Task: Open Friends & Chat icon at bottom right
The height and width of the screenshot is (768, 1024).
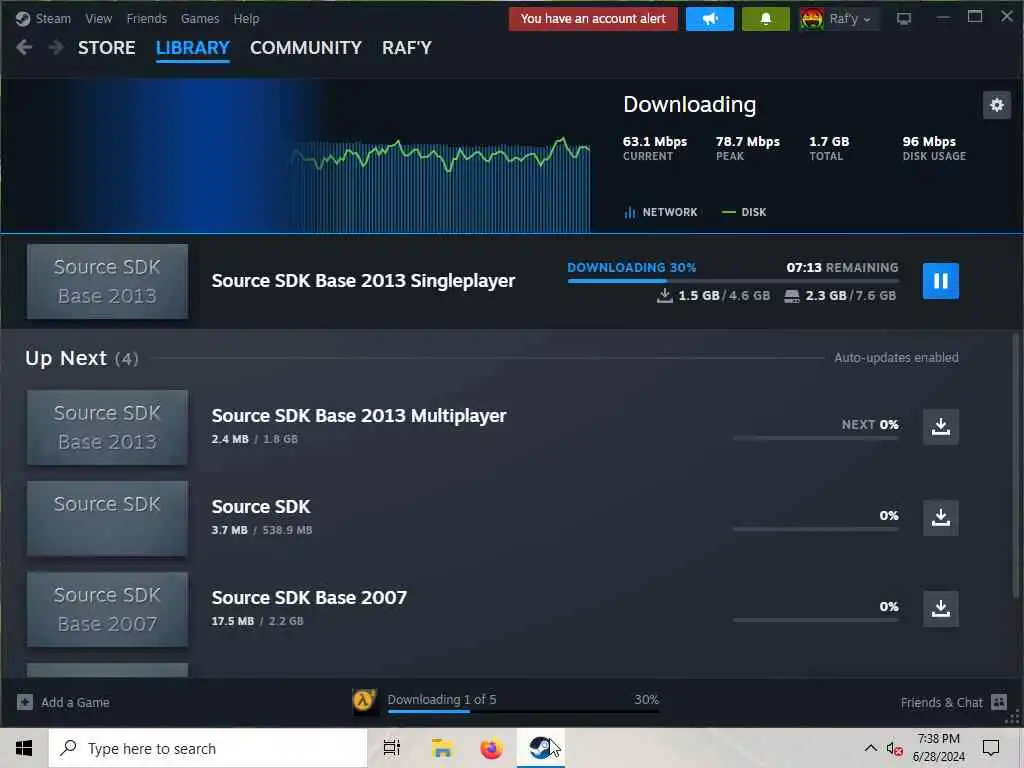Action: click(x=999, y=703)
